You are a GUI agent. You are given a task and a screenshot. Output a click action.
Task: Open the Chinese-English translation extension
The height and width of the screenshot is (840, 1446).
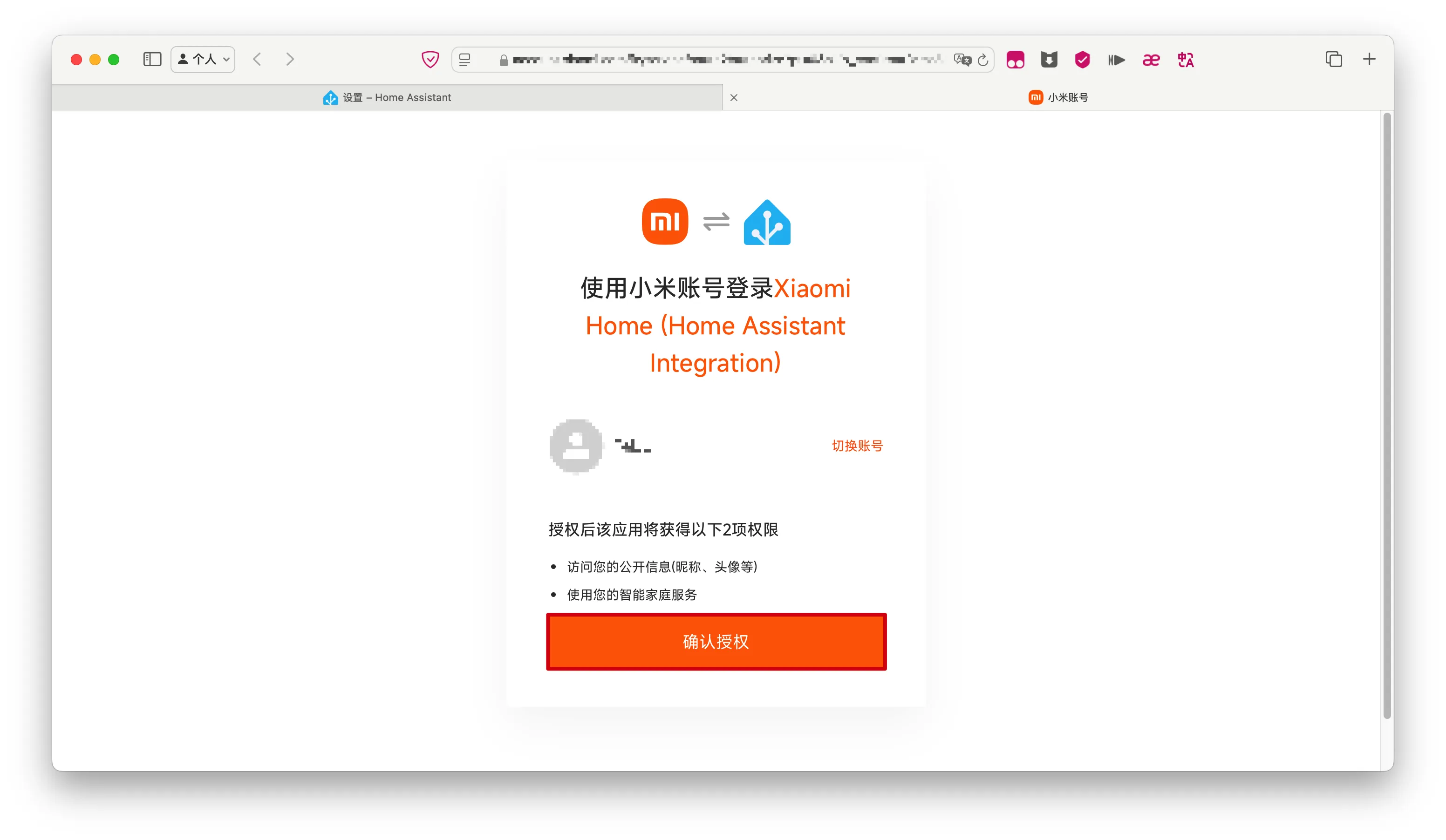click(x=1186, y=60)
